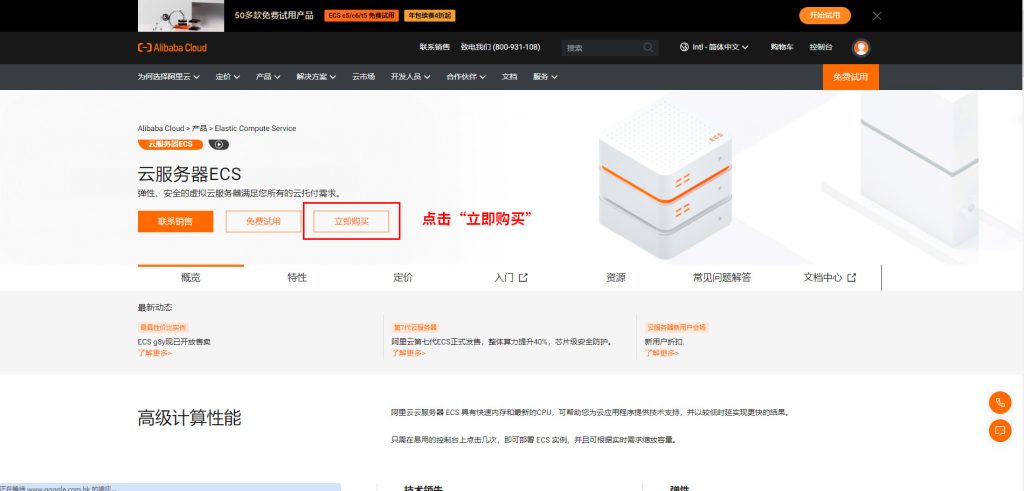Viewport: 1024px width, 491px height.
Task: Expand the 合作伙伴 navigation menu
Action: pyautogui.click(x=466, y=77)
